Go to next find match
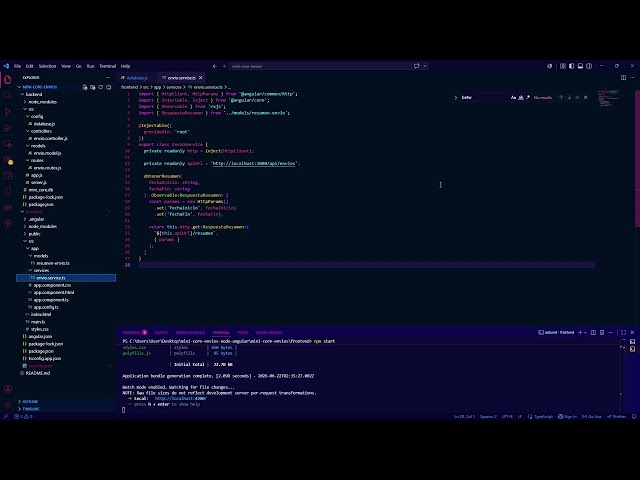 point(569,98)
